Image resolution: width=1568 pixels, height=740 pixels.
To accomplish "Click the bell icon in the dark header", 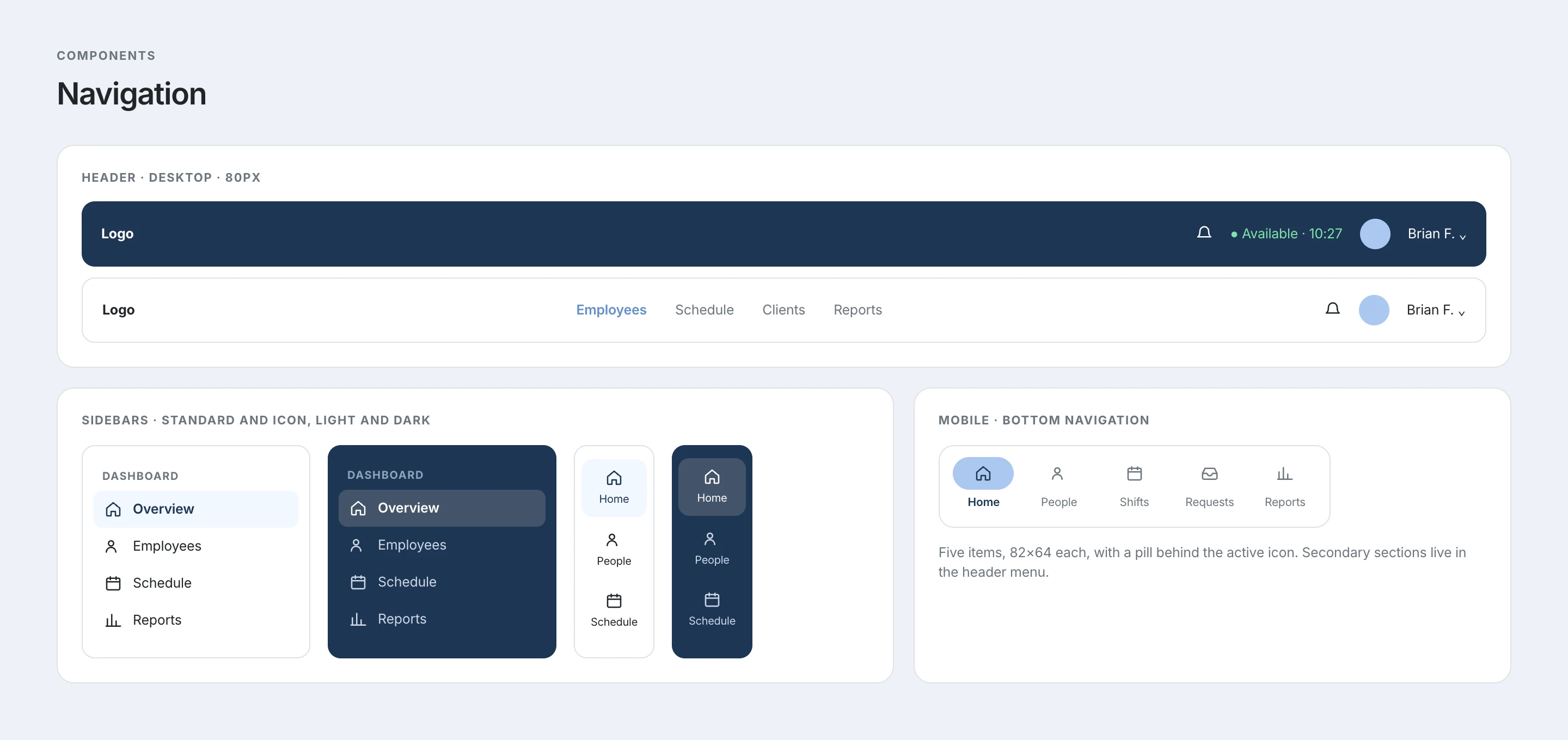I will [1203, 233].
